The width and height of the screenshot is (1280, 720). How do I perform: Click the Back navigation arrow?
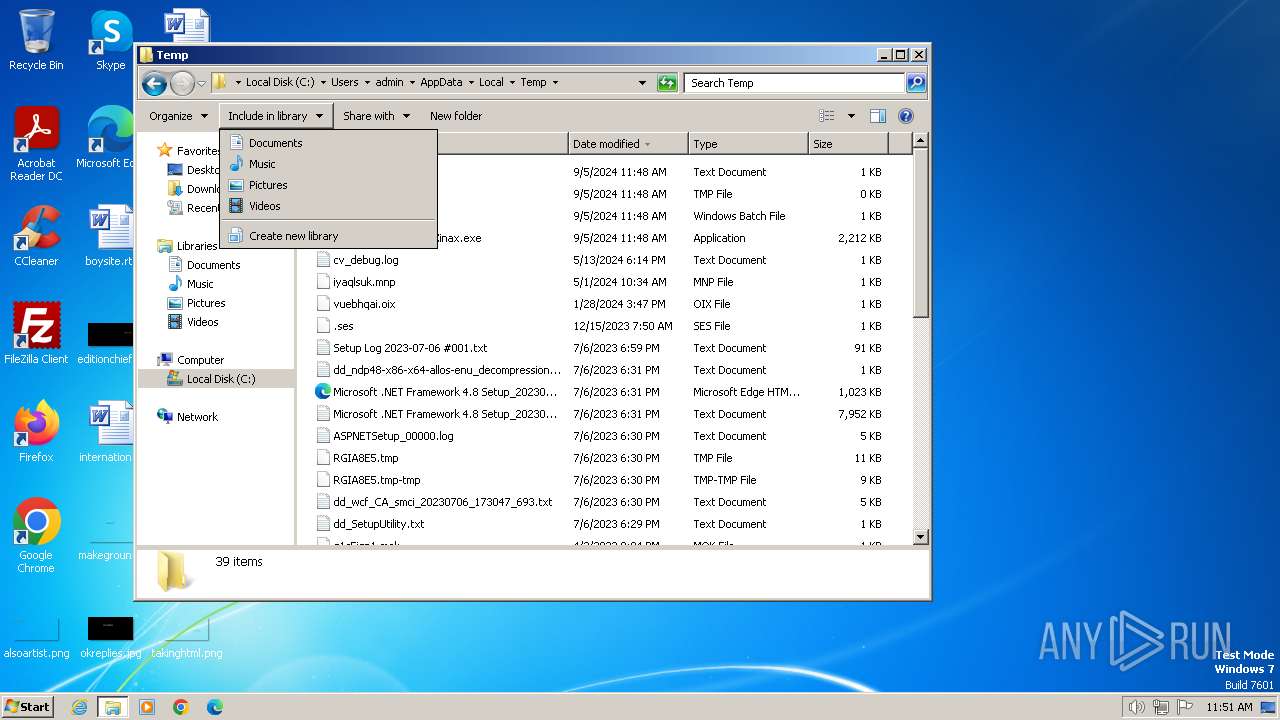[x=154, y=83]
